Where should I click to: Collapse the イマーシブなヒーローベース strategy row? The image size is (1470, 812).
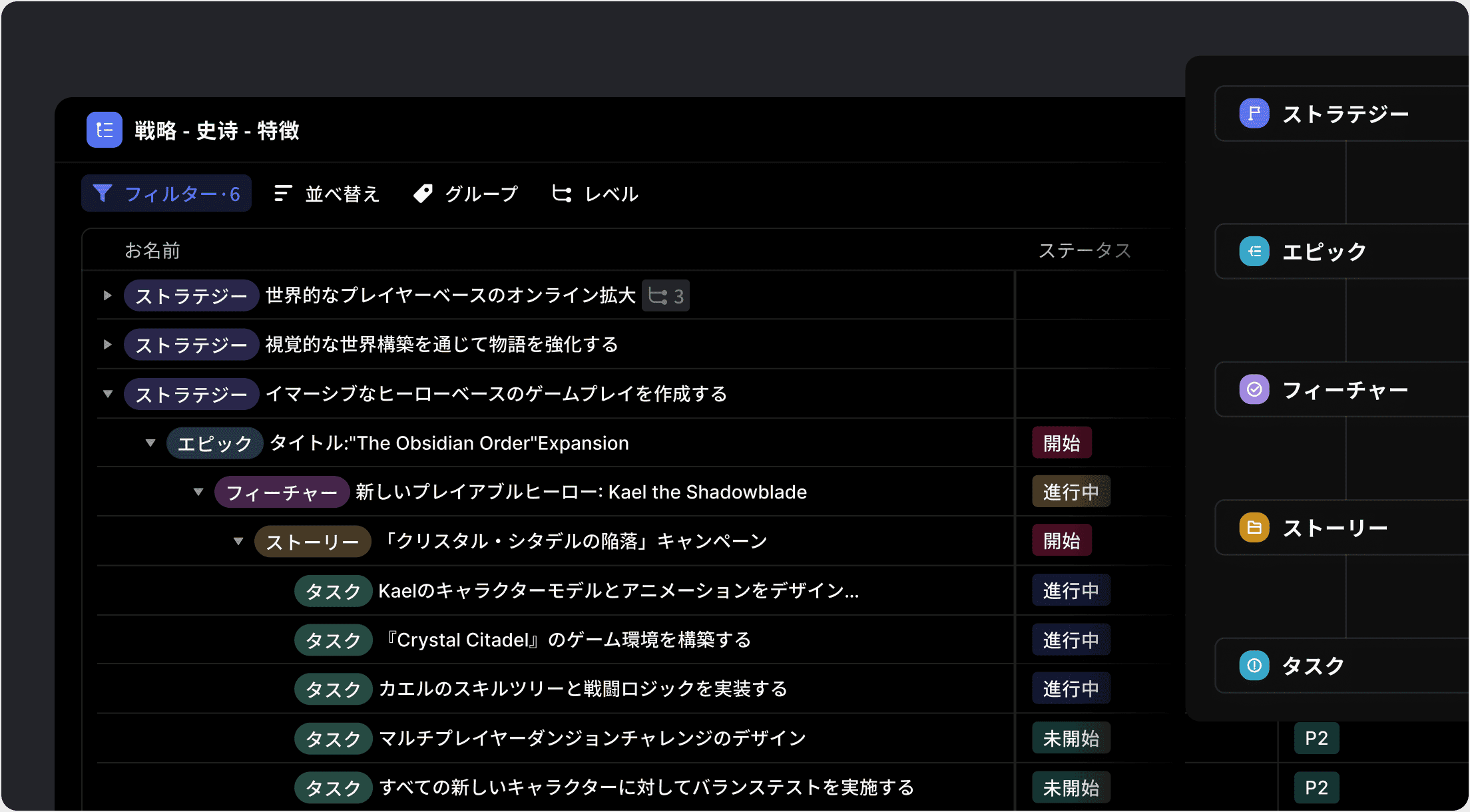click(x=107, y=393)
